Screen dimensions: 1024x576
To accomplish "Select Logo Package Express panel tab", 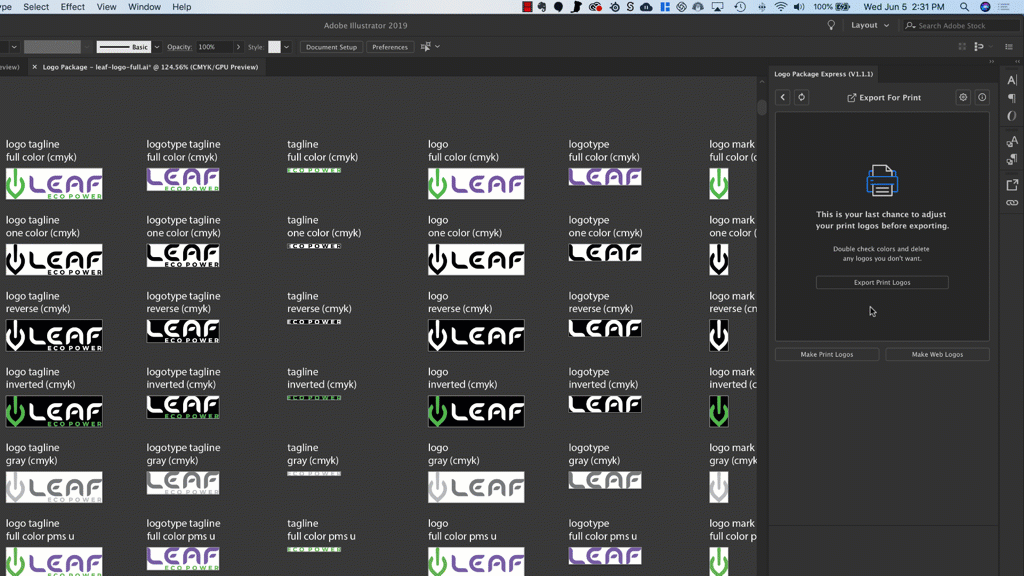I will pyautogui.click(x=824, y=74).
